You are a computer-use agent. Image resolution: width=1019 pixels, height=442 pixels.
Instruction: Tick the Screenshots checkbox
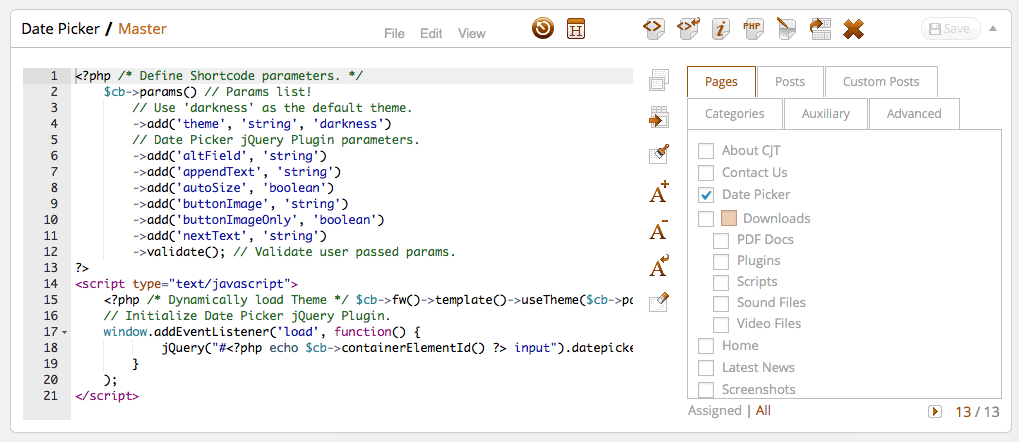(706, 390)
